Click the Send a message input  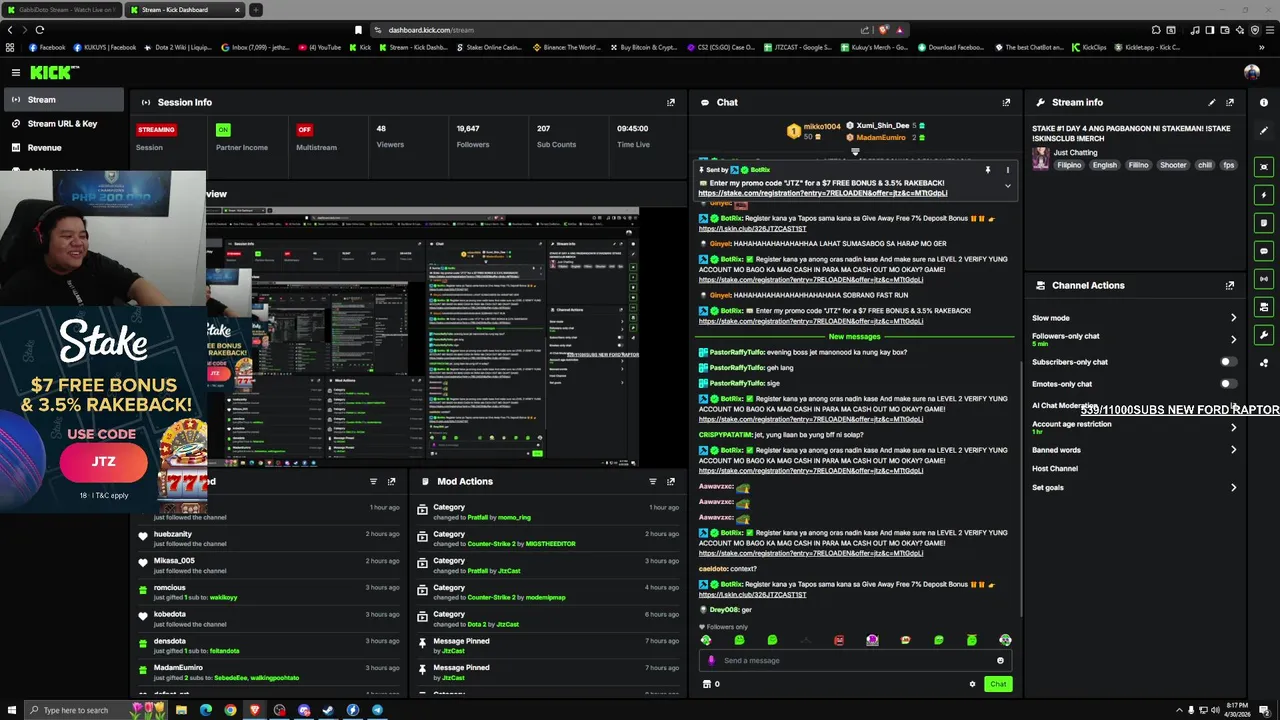[x=855, y=660]
